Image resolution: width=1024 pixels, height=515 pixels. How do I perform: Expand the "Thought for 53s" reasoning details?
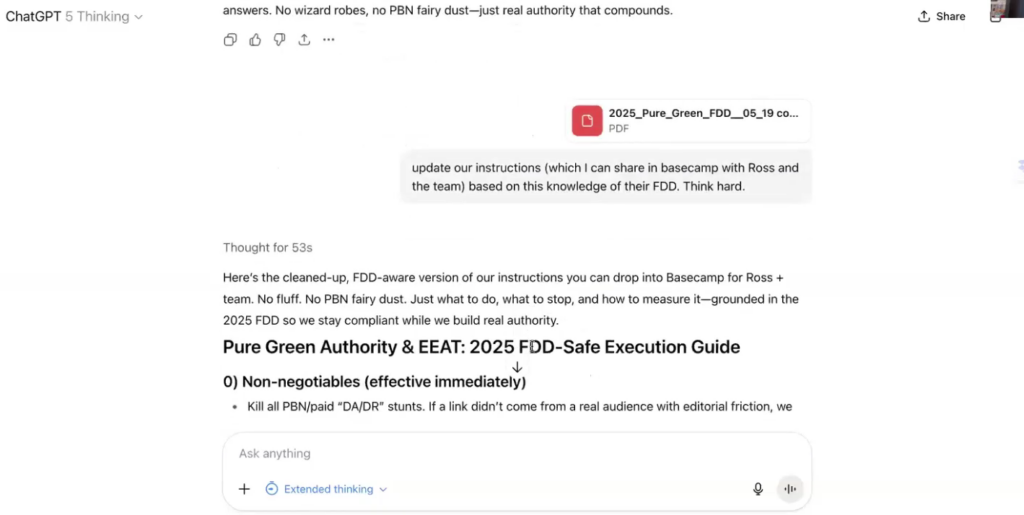coord(268,247)
